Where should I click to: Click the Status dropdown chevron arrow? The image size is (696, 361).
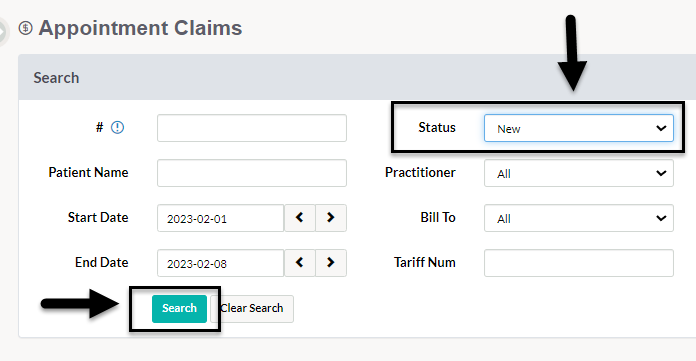(x=661, y=128)
